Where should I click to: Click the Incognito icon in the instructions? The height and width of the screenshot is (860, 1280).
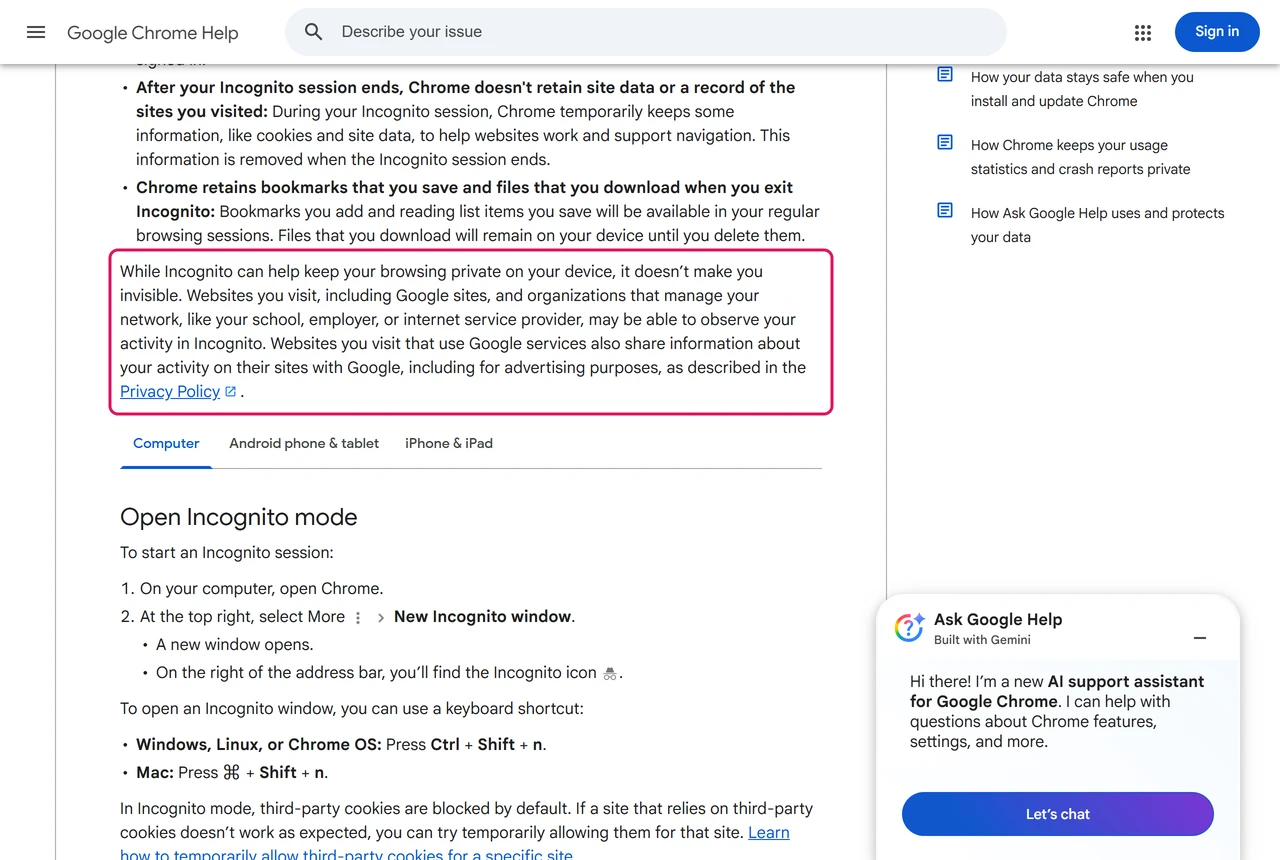610,674
